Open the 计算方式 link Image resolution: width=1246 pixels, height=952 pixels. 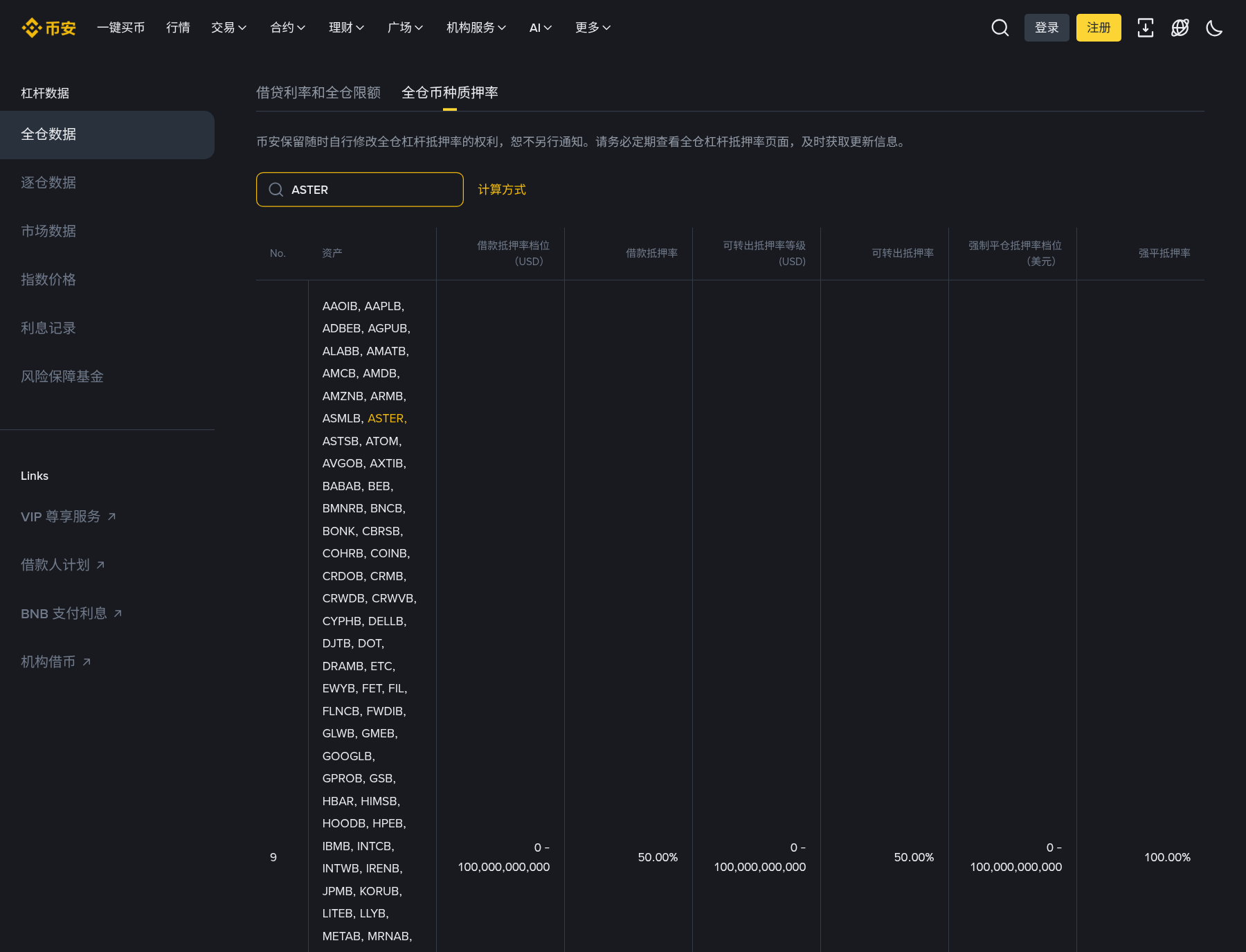pyautogui.click(x=502, y=190)
